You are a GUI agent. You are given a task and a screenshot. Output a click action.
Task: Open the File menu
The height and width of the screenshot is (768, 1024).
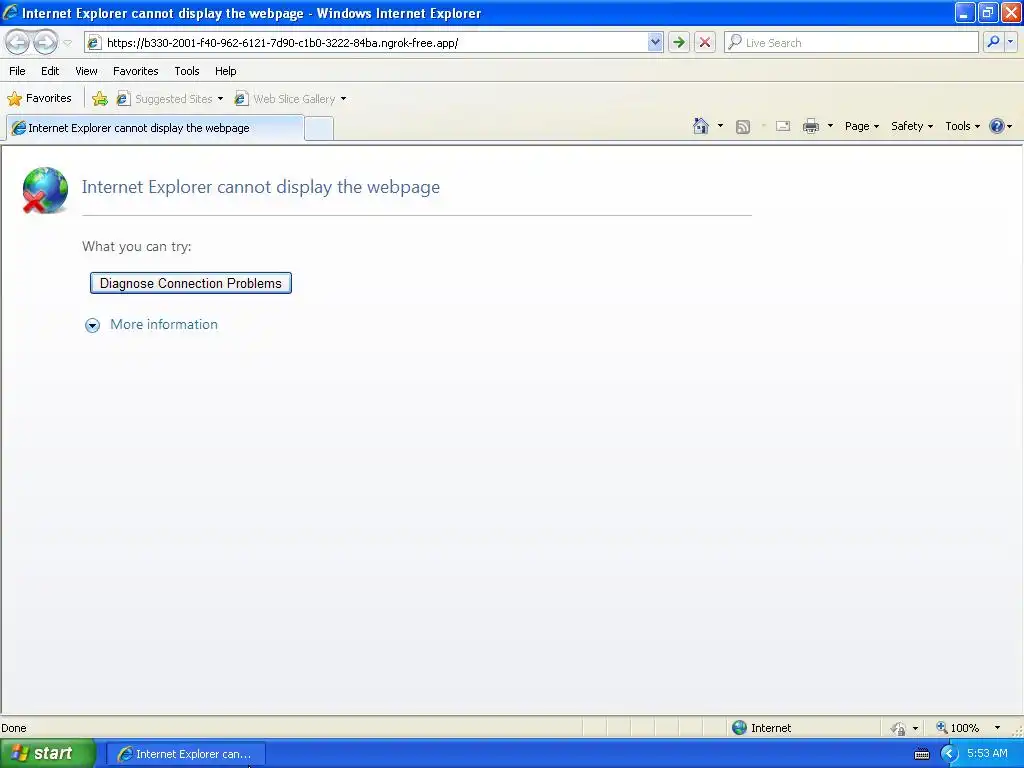[17, 71]
